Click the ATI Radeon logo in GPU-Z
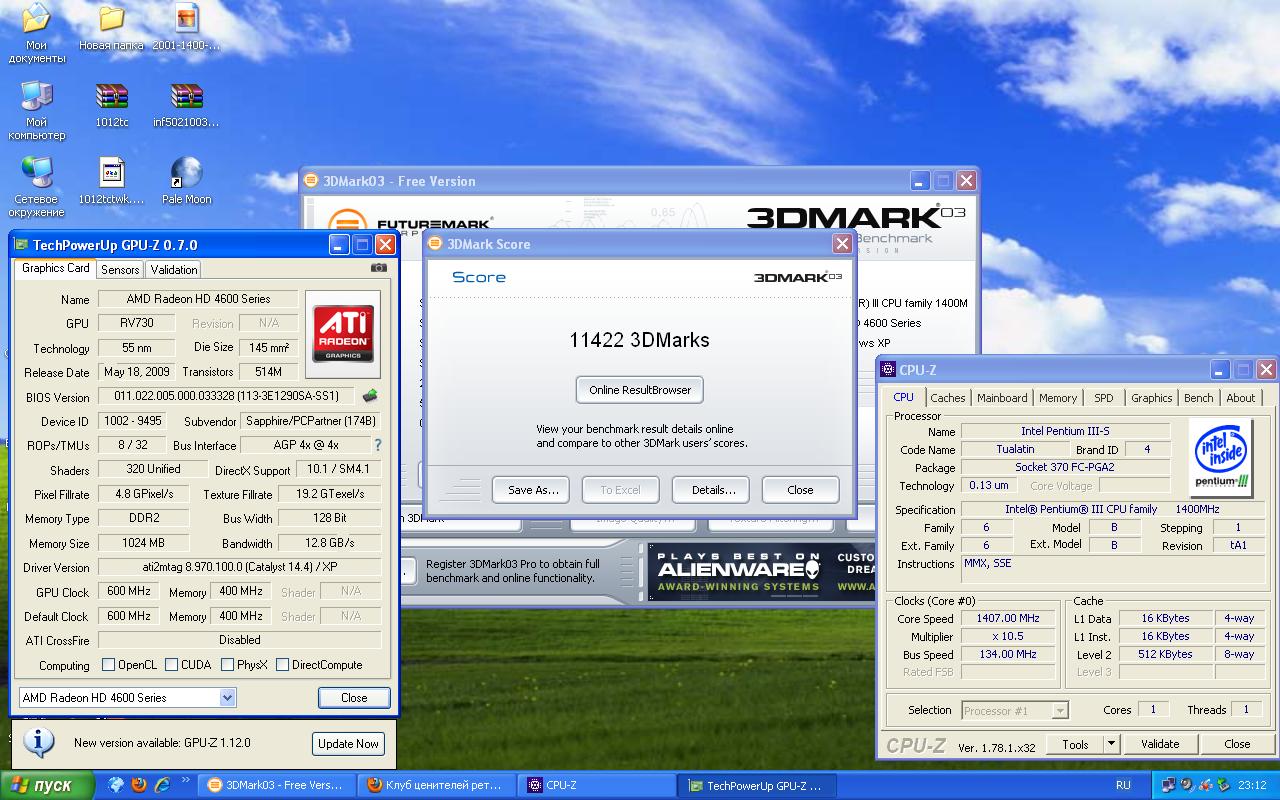Viewport: 1280px width, 800px height. click(344, 334)
